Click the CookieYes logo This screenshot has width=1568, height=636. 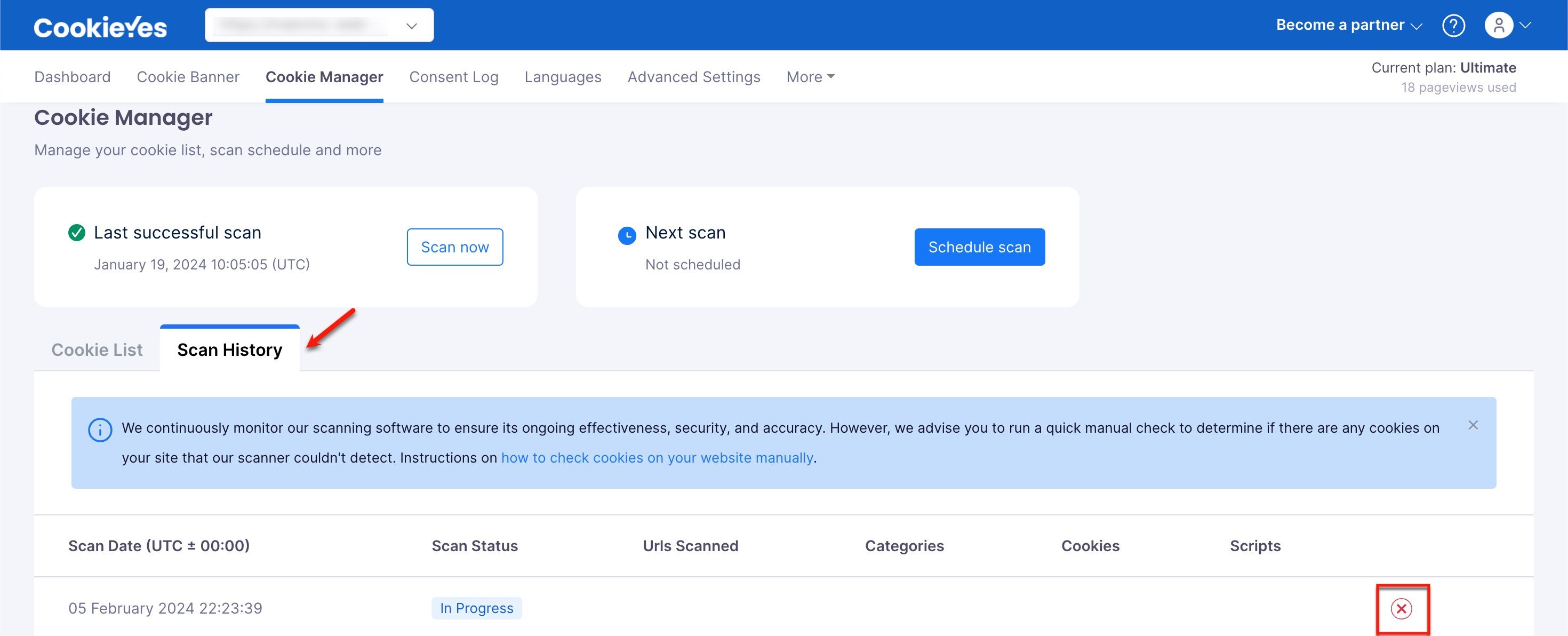[x=100, y=27]
